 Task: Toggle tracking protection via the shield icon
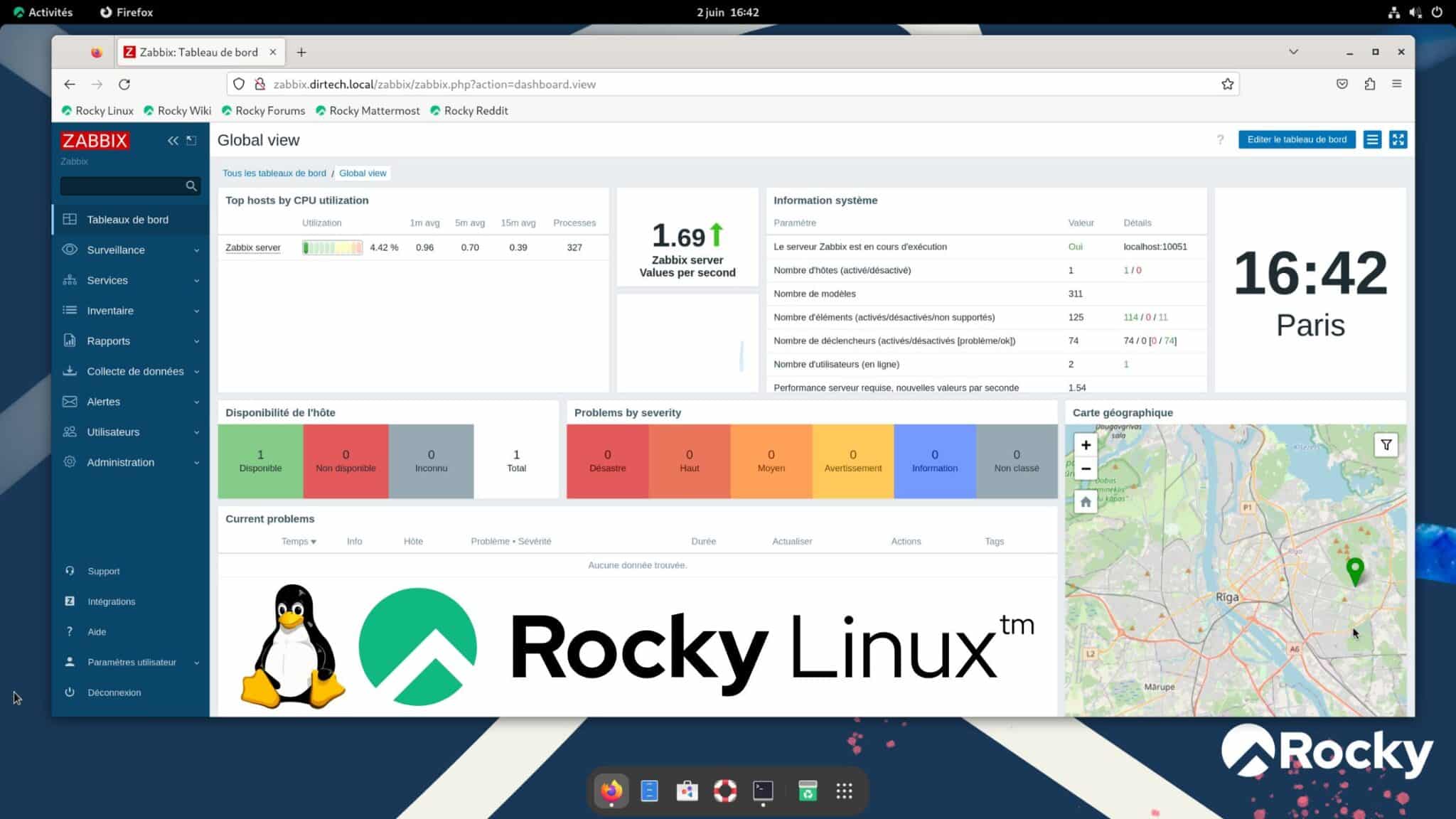point(238,84)
